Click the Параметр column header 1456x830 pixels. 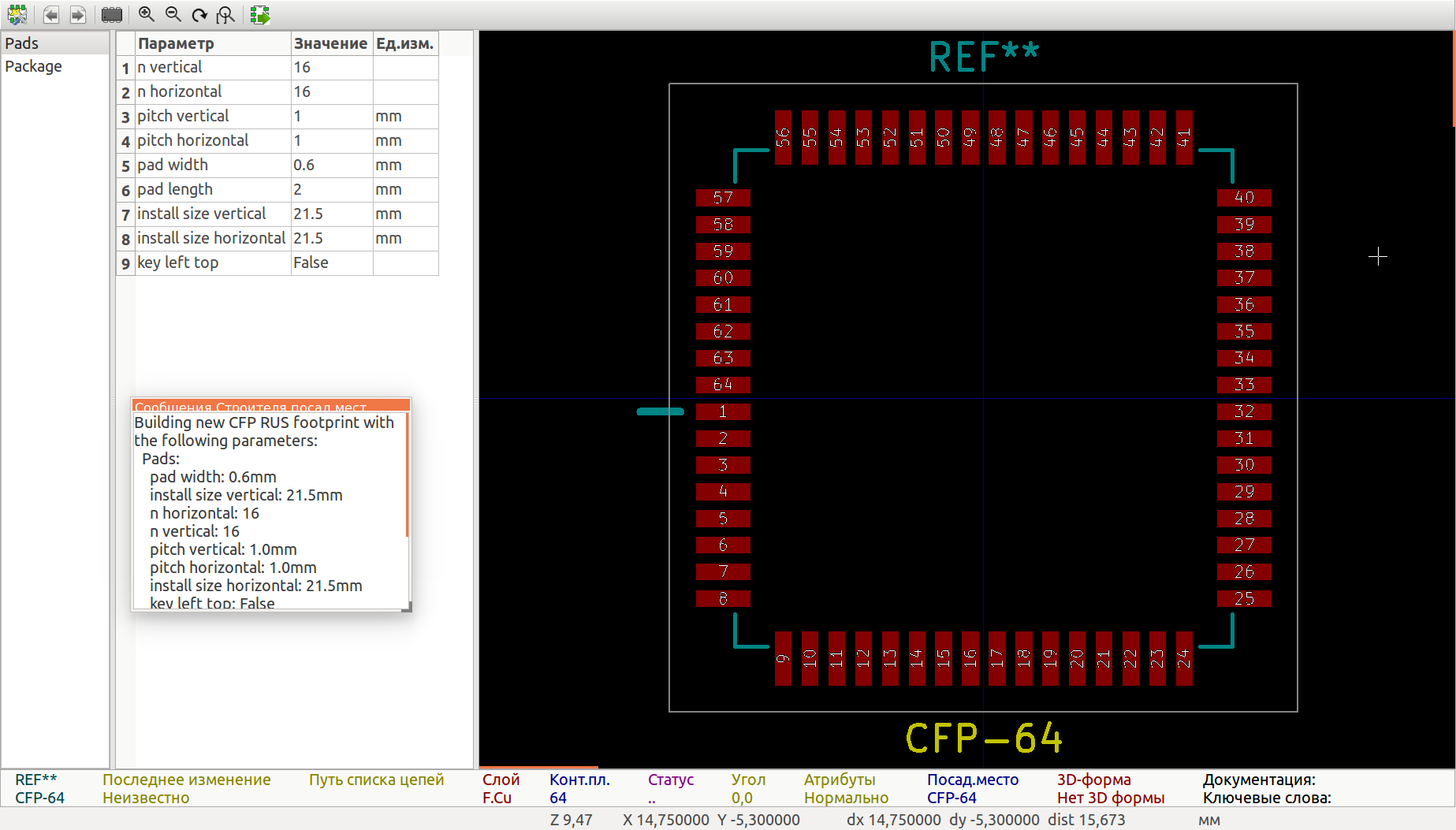point(213,43)
